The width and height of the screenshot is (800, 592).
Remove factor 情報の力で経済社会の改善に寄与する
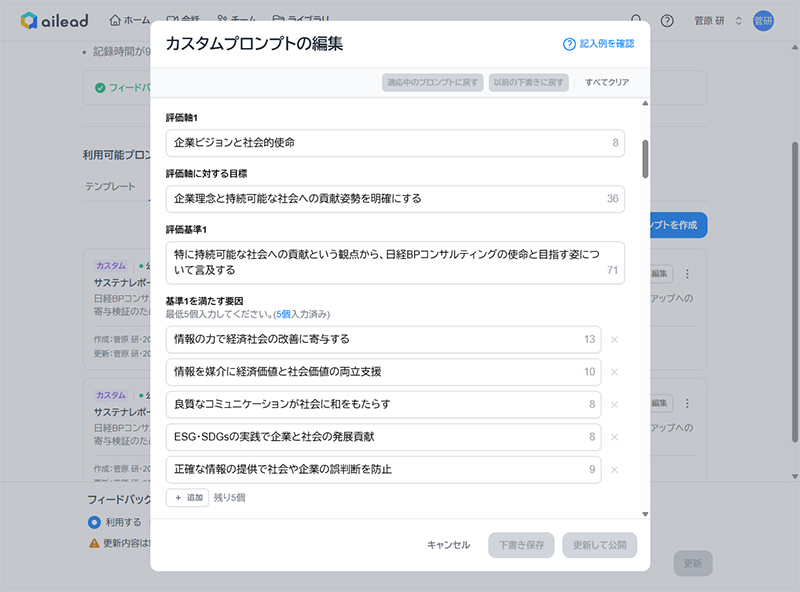click(x=614, y=340)
